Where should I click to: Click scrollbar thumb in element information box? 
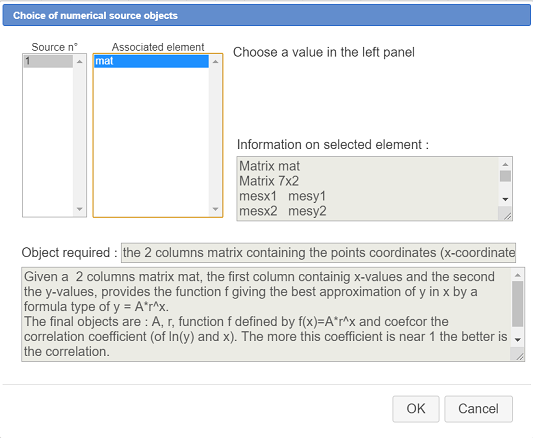(x=505, y=176)
